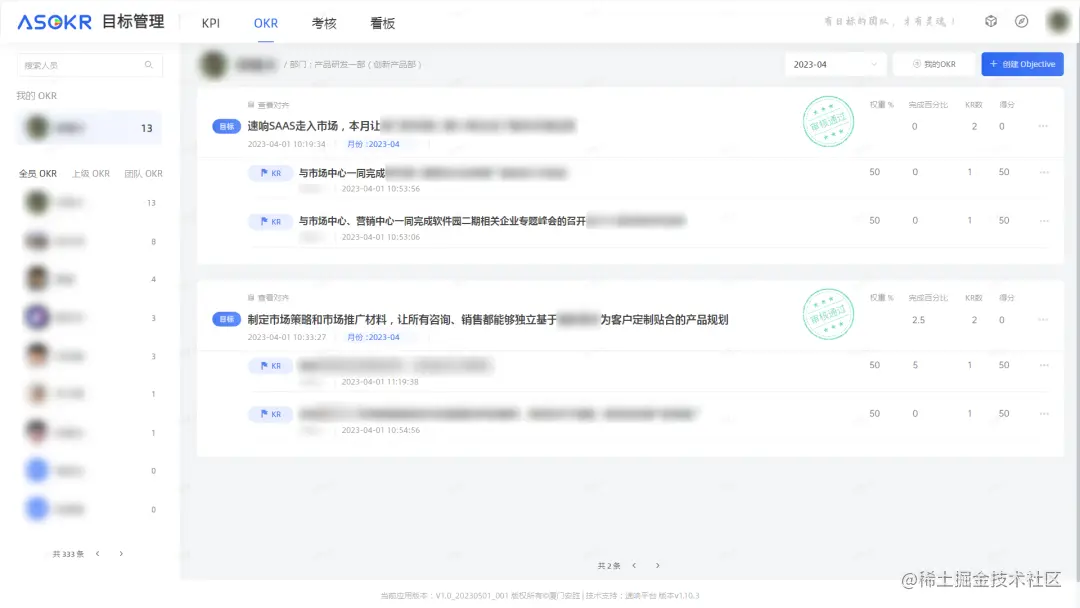The height and width of the screenshot is (608, 1080).
Task: Open the KPI tab
Action: [211, 23]
